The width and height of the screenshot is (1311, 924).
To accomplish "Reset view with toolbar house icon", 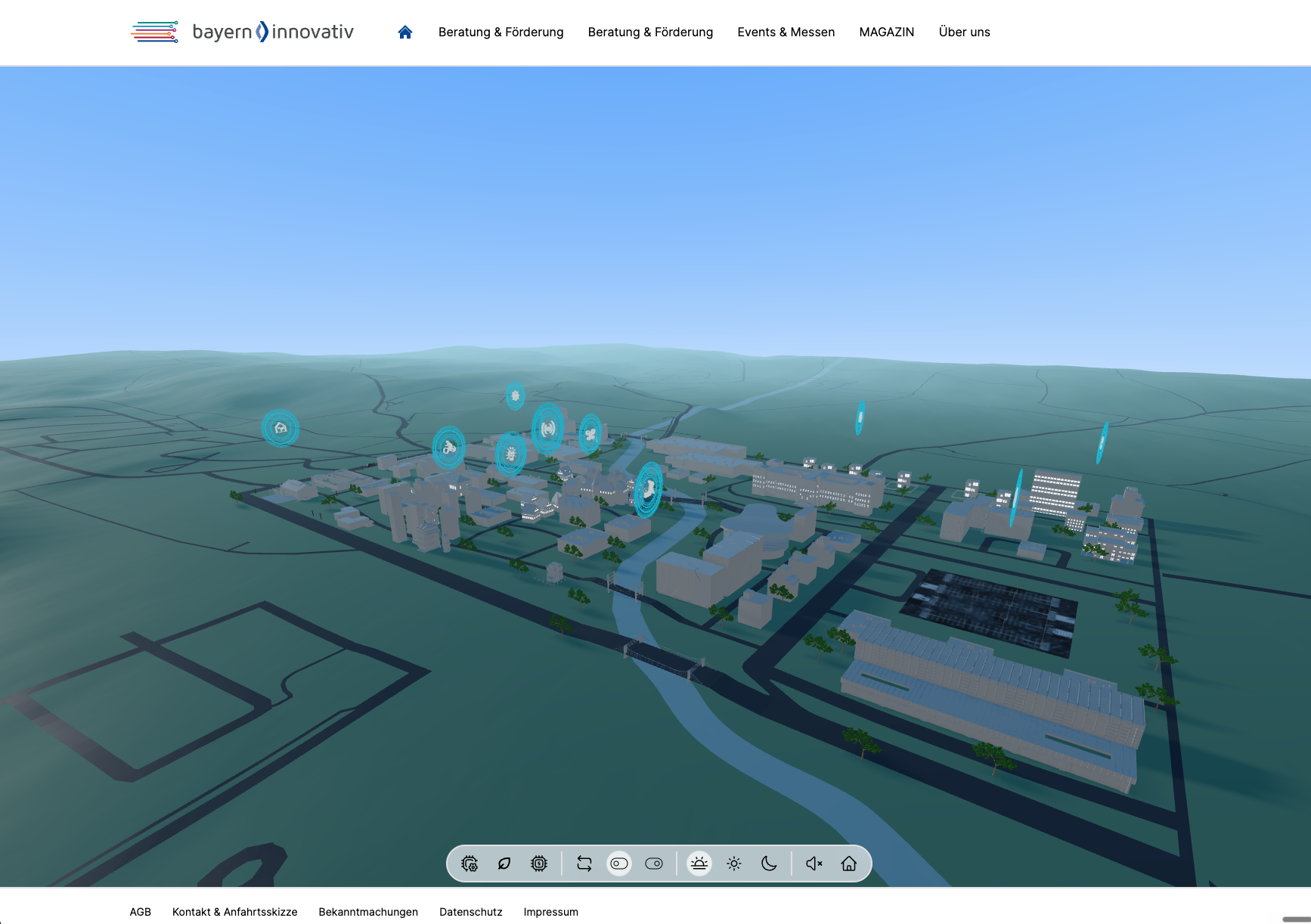I will (x=849, y=864).
